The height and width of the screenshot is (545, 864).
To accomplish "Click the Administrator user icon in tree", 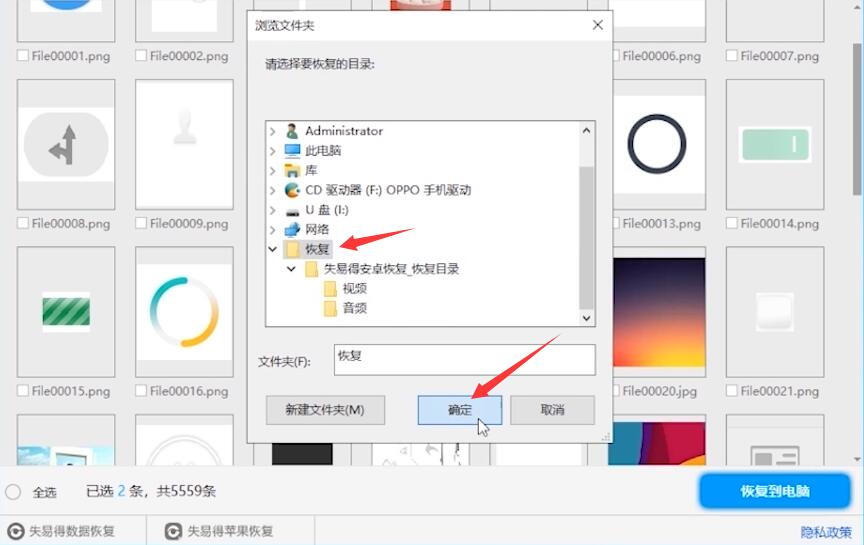I will (x=292, y=131).
